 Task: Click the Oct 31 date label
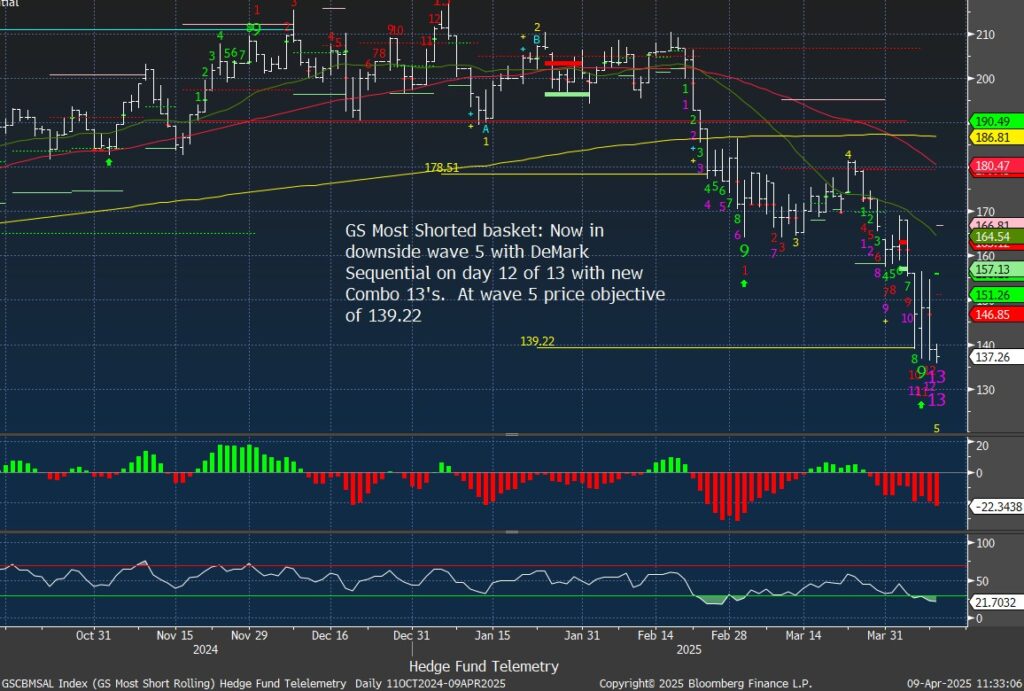tap(93, 635)
